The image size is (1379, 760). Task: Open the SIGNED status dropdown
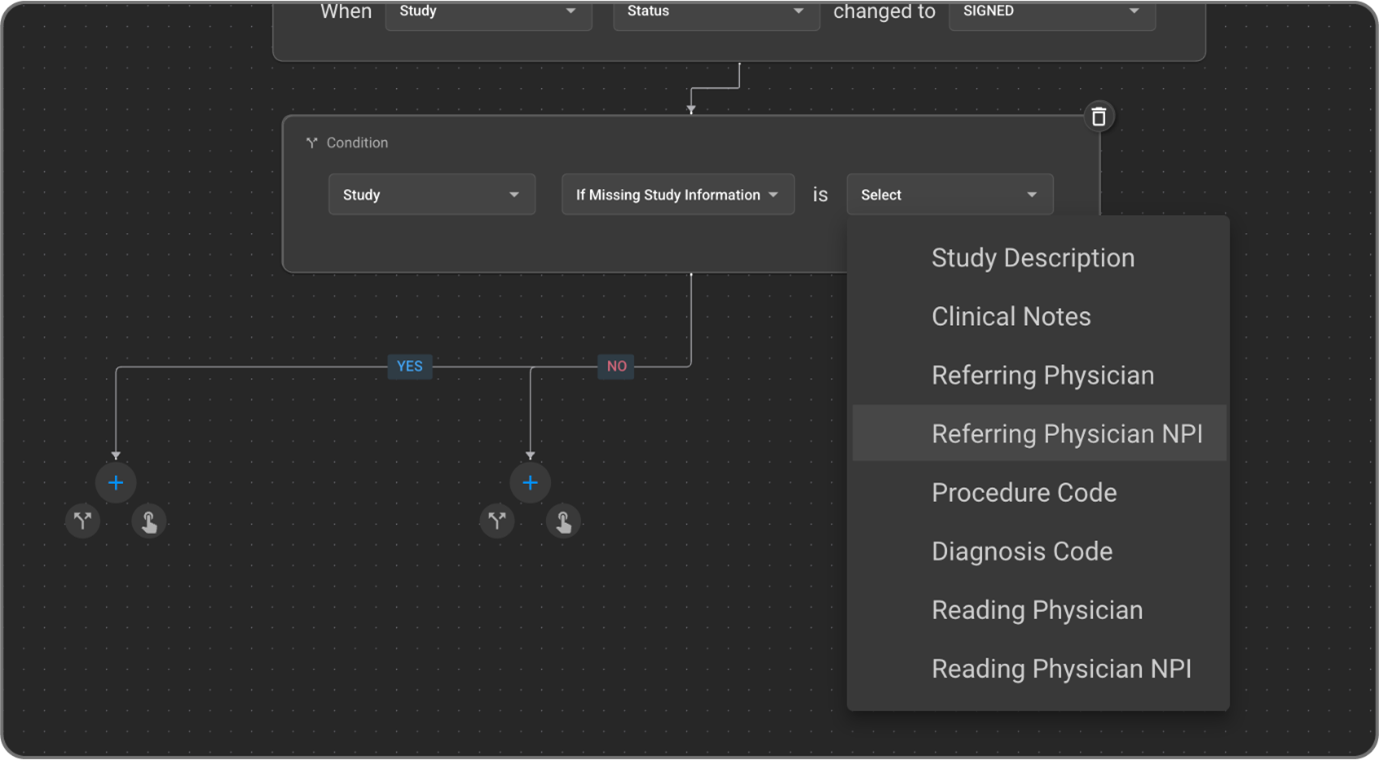pos(1051,12)
